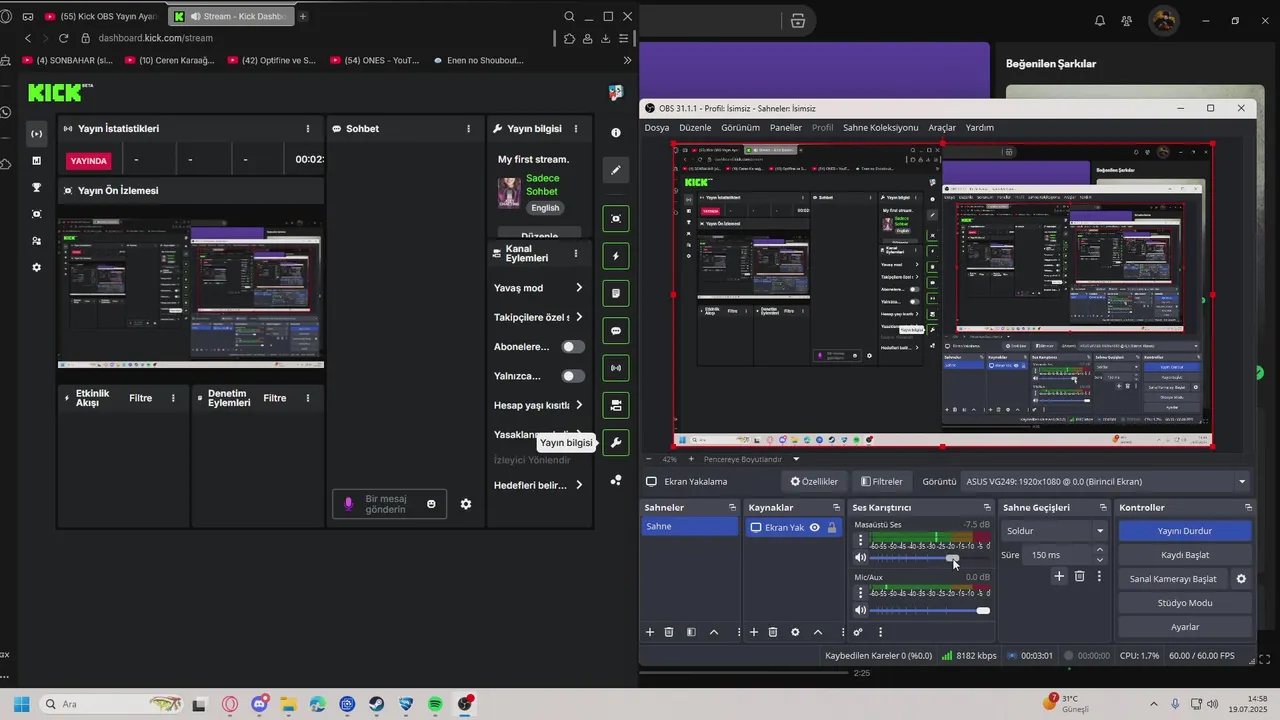This screenshot has height=720, width=1280.
Task: Open virtual camera settings gear in Kontroller
Action: click(x=1241, y=579)
